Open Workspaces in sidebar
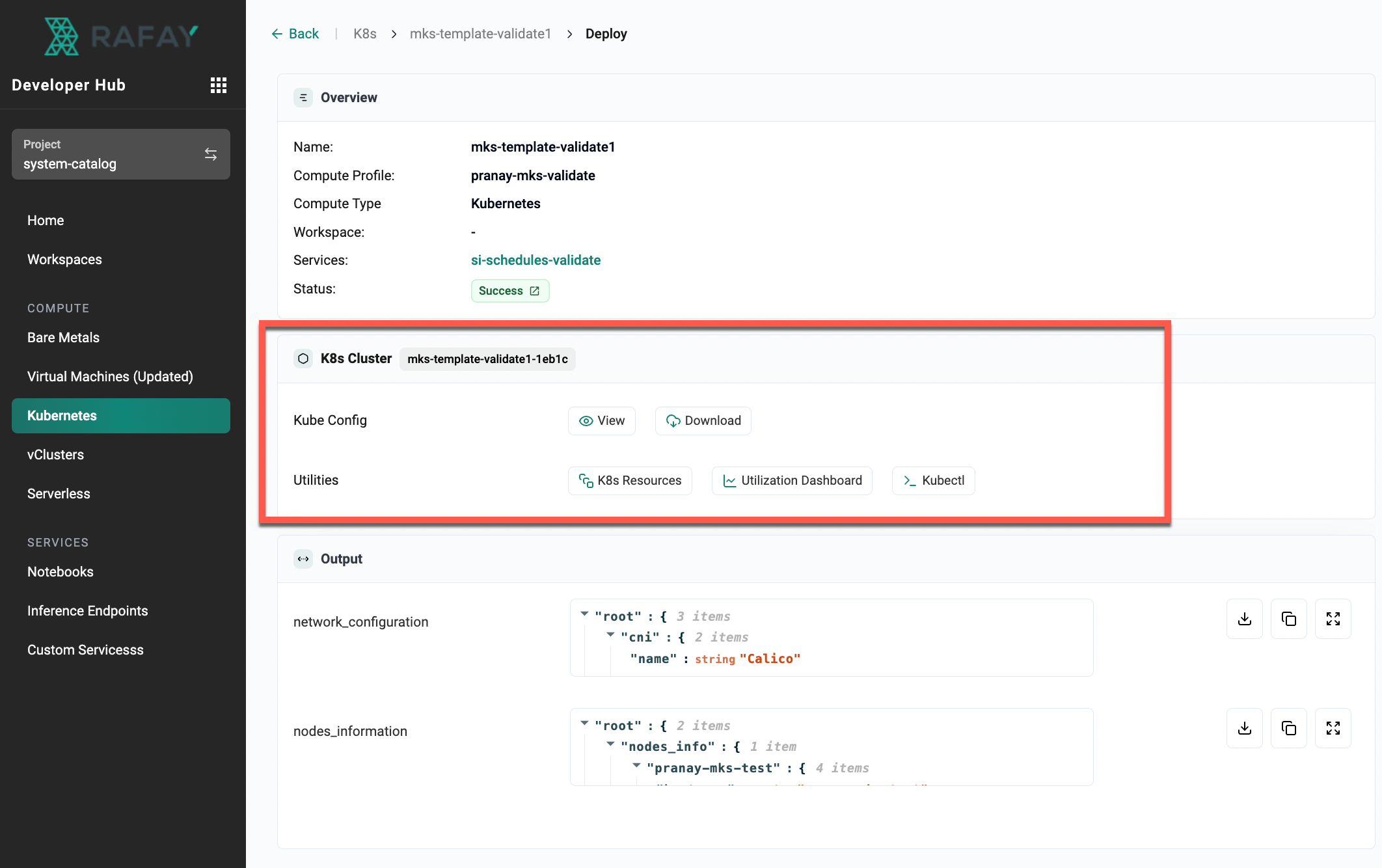The width and height of the screenshot is (1382, 868). pyautogui.click(x=64, y=260)
